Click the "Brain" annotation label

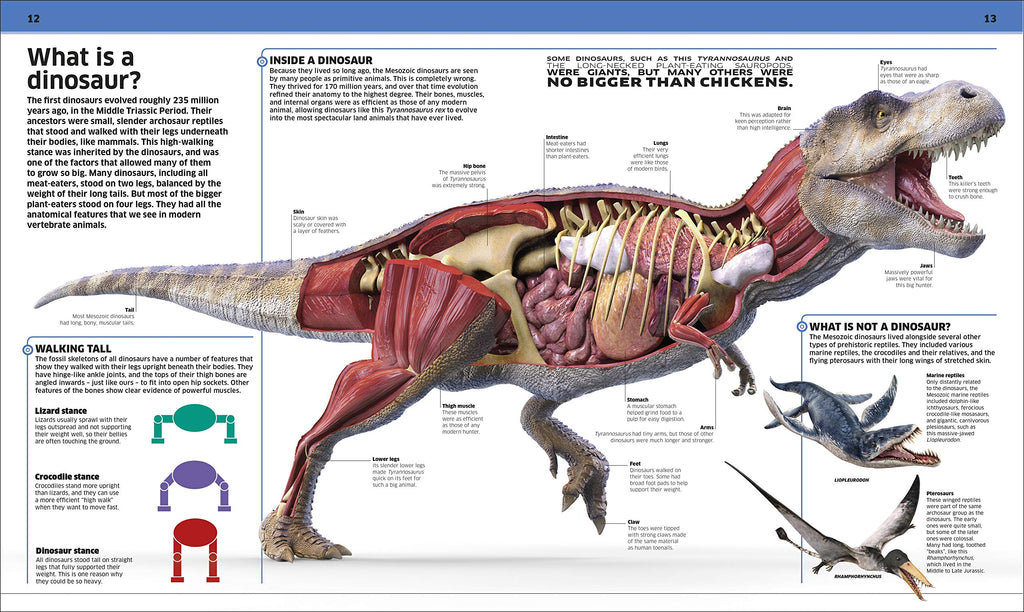tap(784, 107)
